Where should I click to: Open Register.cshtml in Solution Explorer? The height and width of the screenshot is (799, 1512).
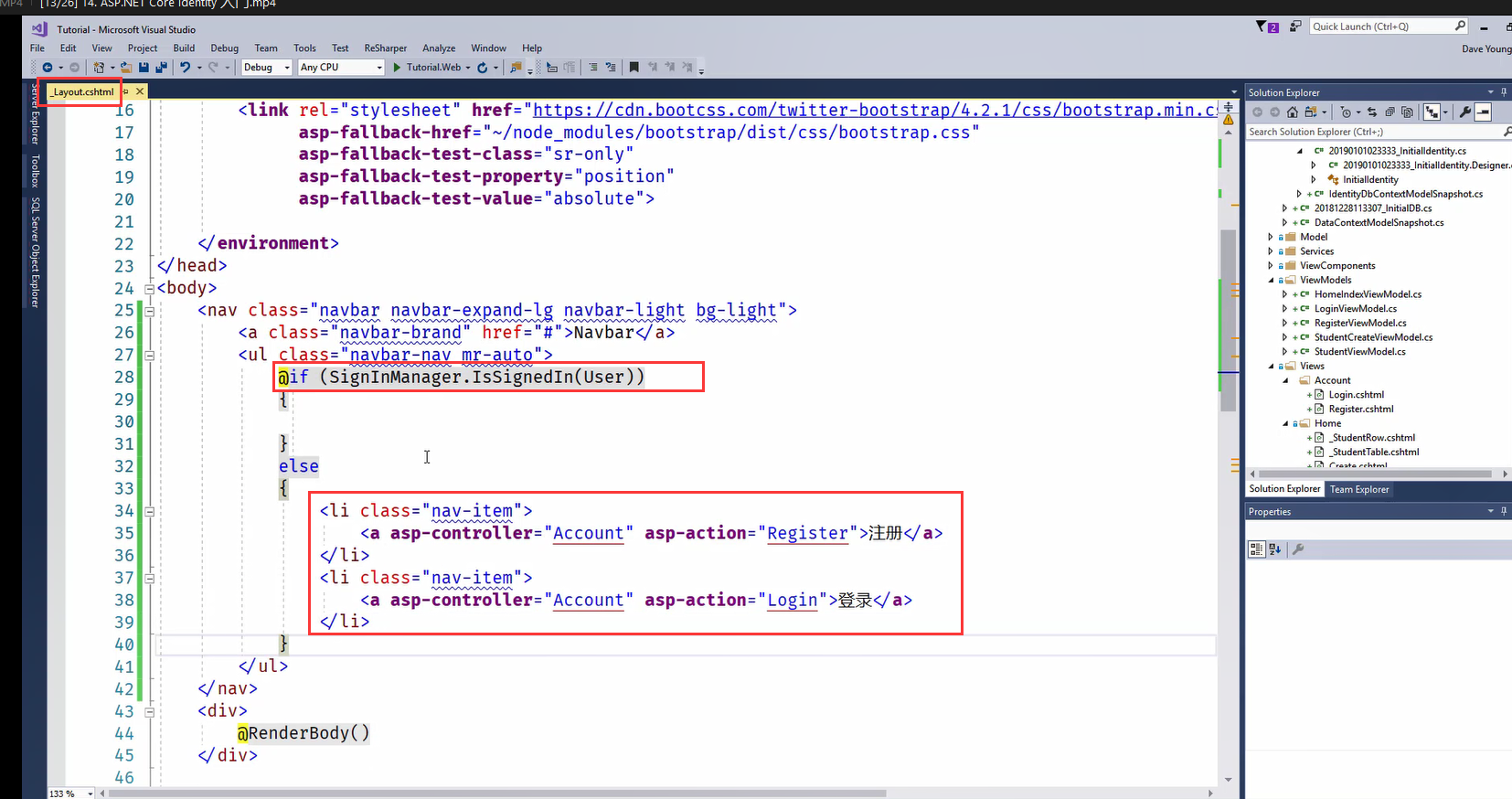[1360, 409]
